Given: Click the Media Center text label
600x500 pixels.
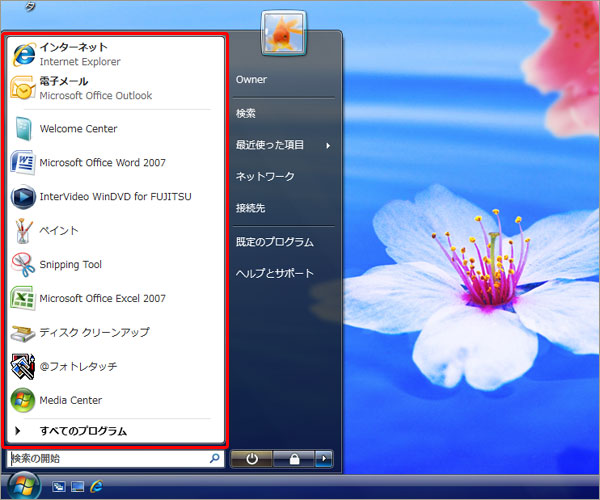Looking at the screenshot, I should (71, 401).
